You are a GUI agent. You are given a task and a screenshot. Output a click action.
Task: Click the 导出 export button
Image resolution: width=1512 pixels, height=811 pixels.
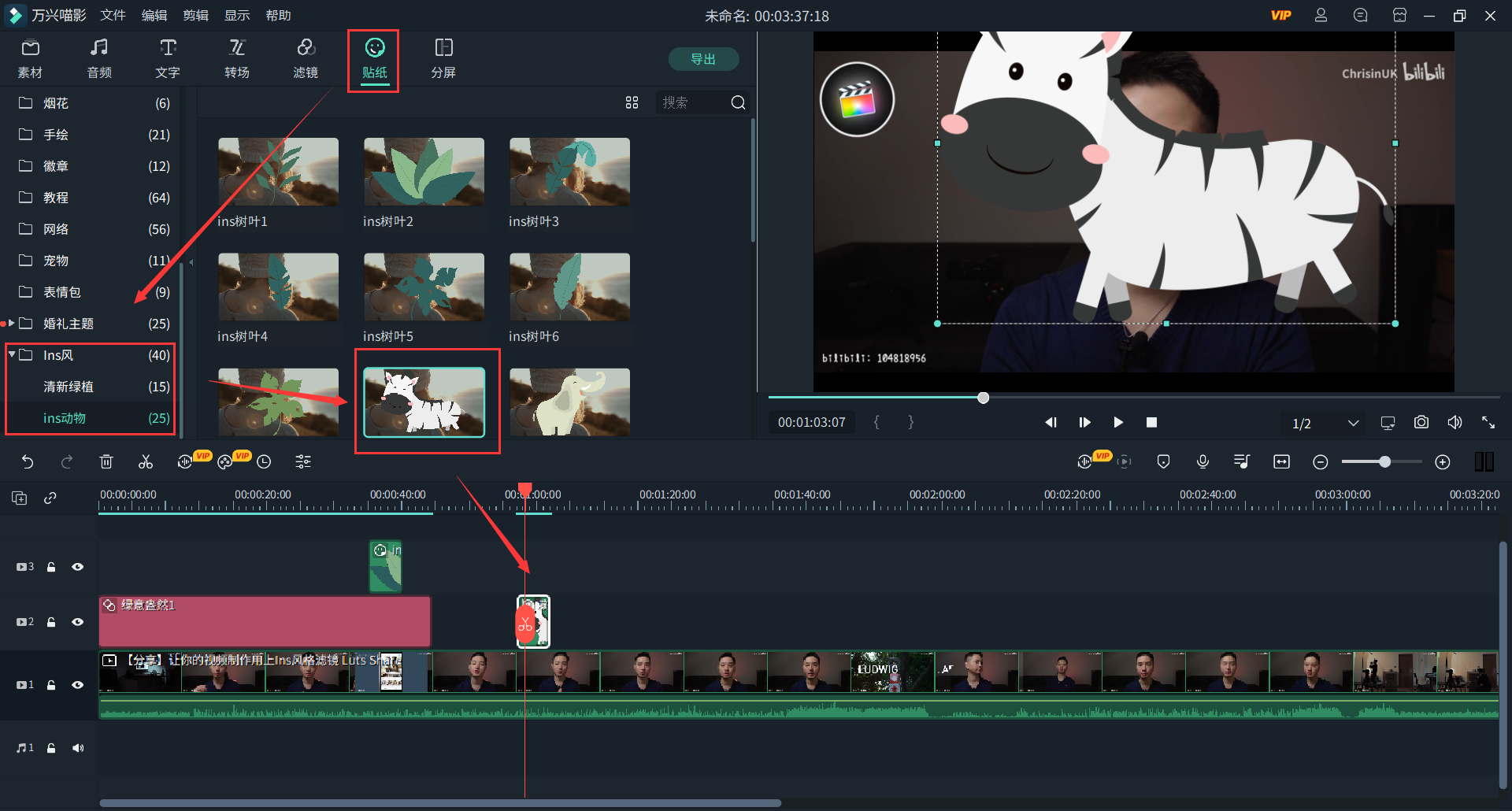tap(703, 59)
